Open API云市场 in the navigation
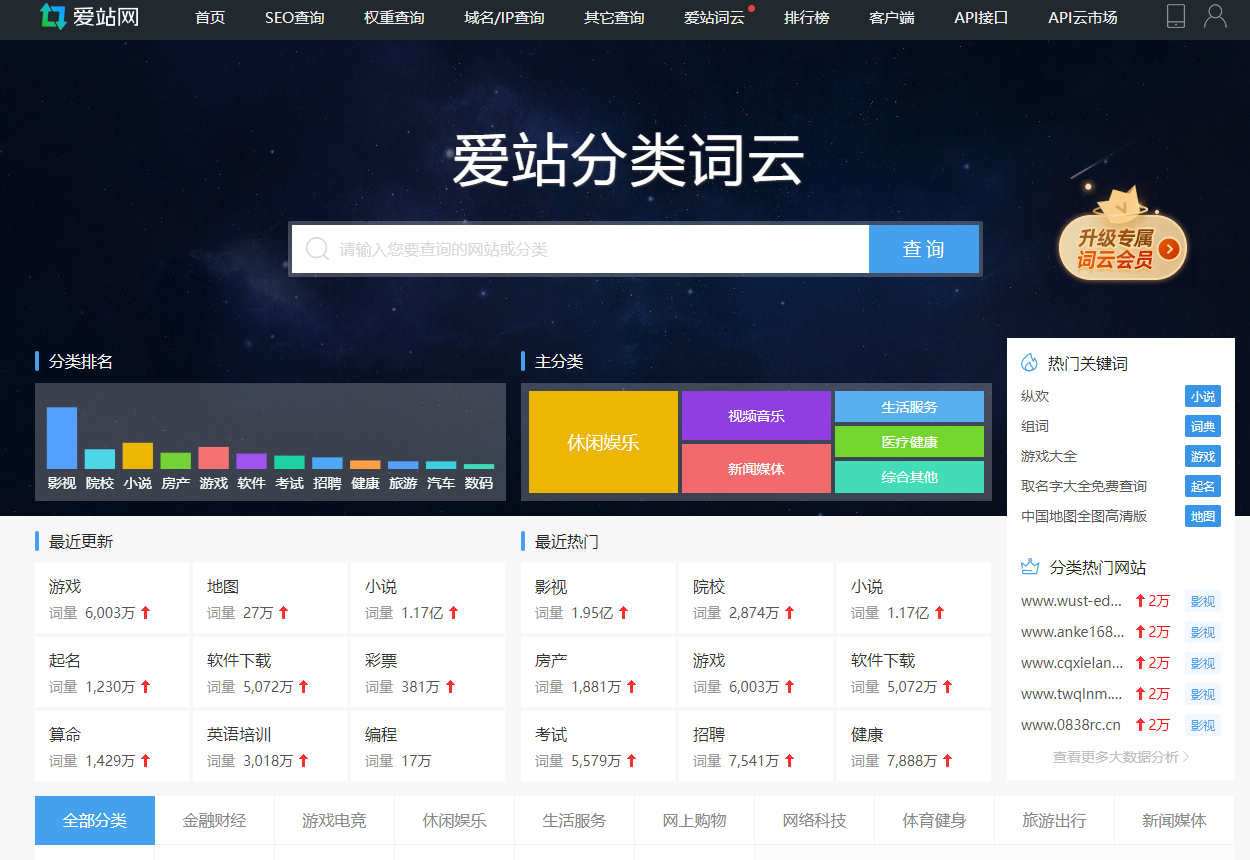 (x=1083, y=18)
